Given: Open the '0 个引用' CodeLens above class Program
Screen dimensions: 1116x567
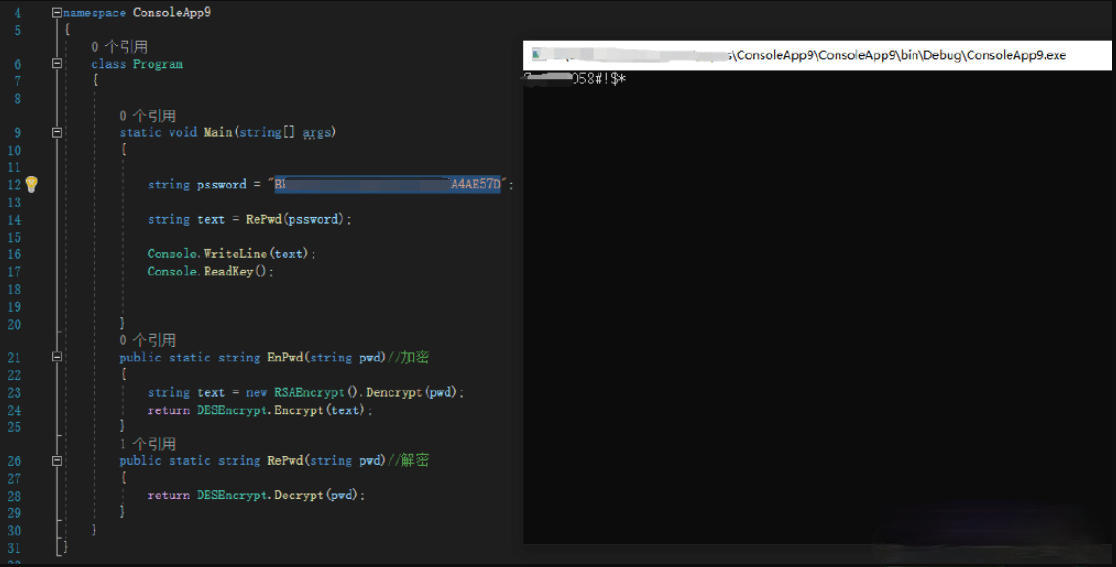Looking at the screenshot, I should pos(120,47).
